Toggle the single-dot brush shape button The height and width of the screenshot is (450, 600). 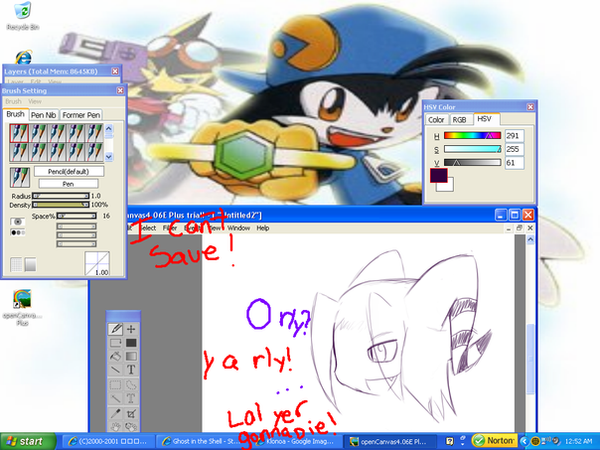coord(18,222)
